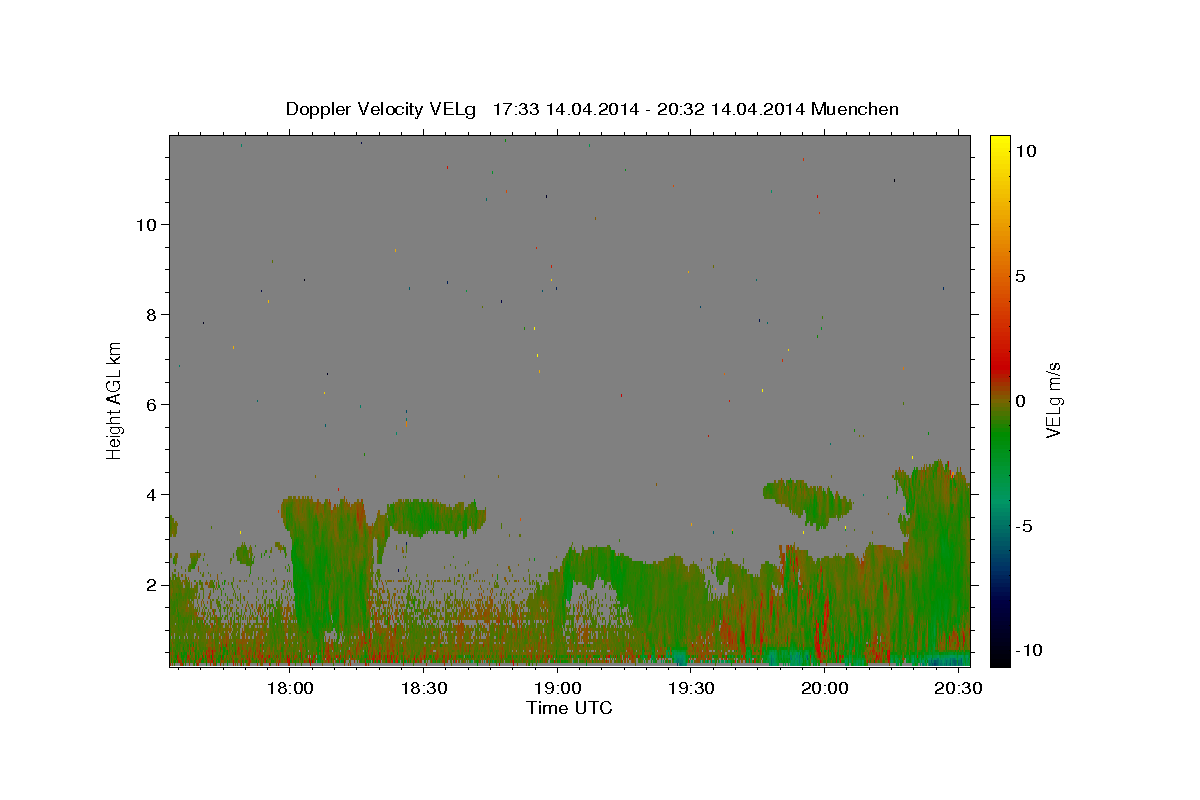This screenshot has height=800, width=1200.
Task: Click the 19:30 time tick label
Action: (x=691, y=688)
